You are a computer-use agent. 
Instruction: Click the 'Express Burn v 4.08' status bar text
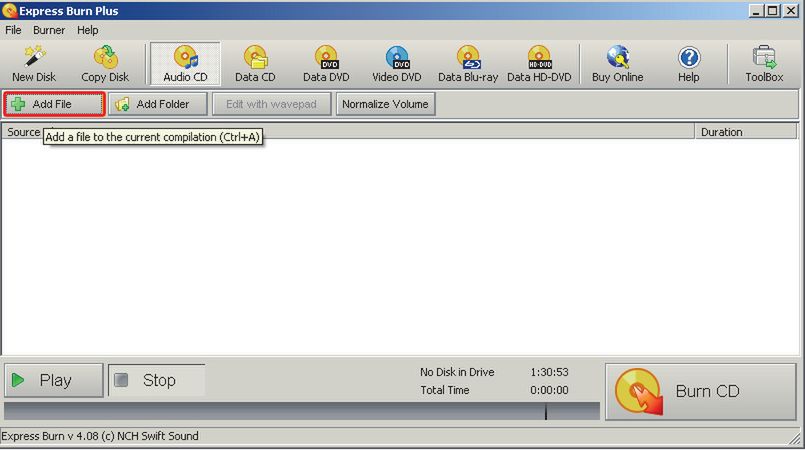tap(100, 436)
